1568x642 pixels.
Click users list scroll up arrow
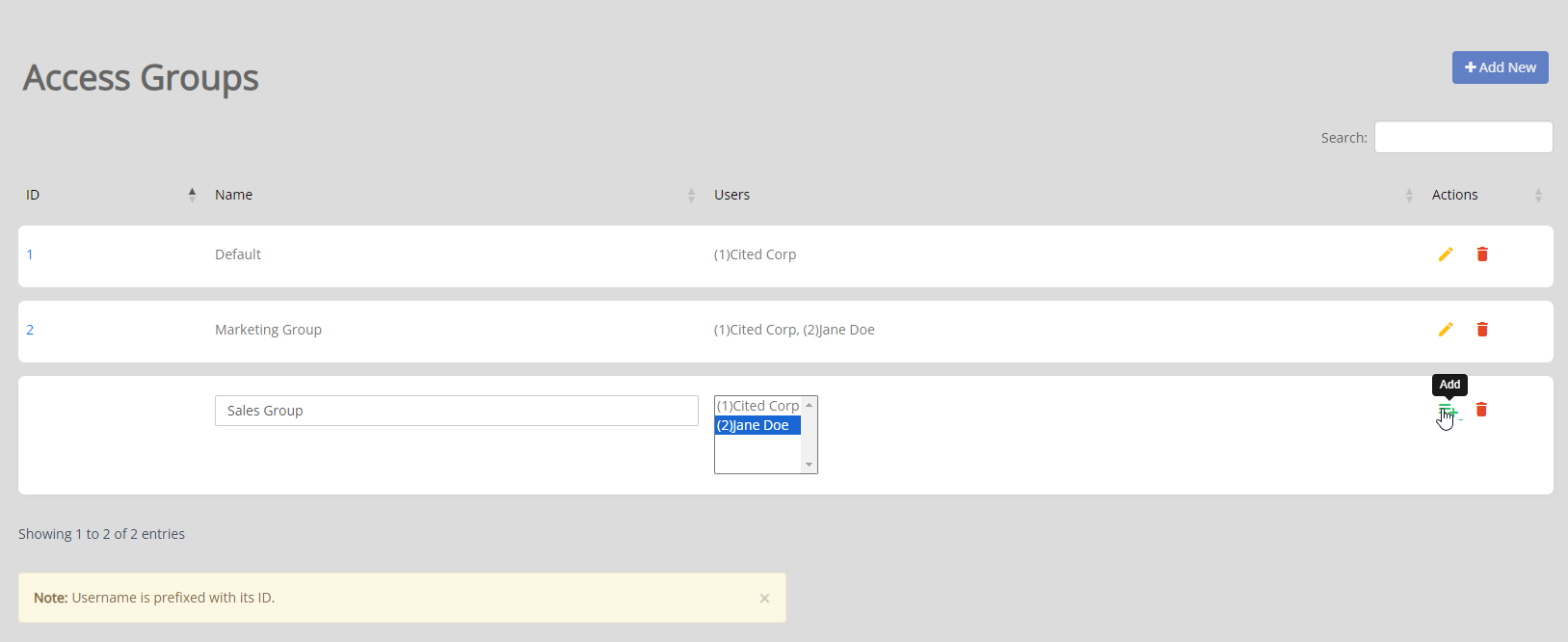(x=810, y=405)
